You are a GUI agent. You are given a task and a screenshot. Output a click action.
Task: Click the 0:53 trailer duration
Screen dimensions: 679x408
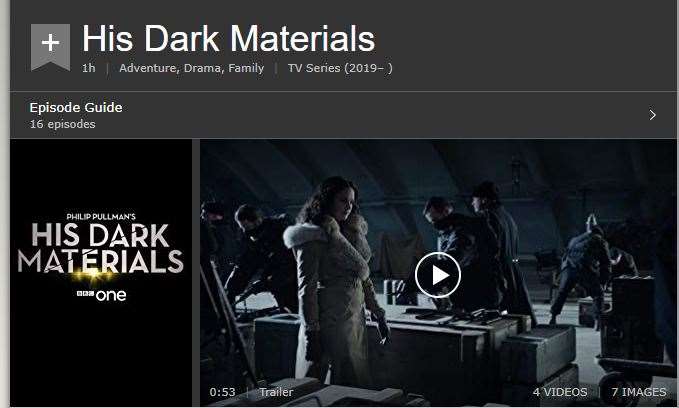click(x=222, y=392)
